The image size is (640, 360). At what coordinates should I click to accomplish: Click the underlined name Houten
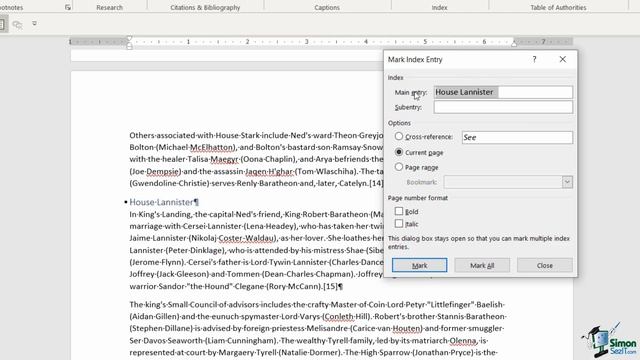(x=405, y=328)
